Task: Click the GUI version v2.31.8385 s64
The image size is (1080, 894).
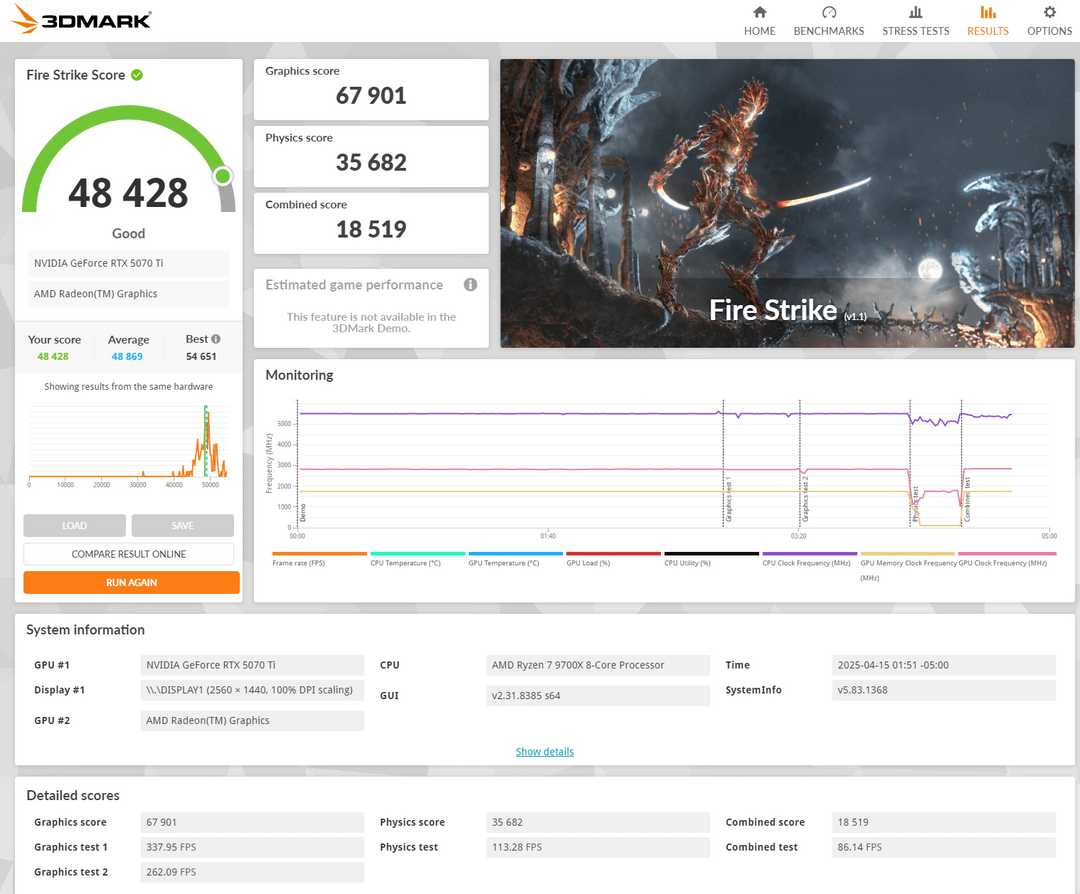Action: [598, 696]
